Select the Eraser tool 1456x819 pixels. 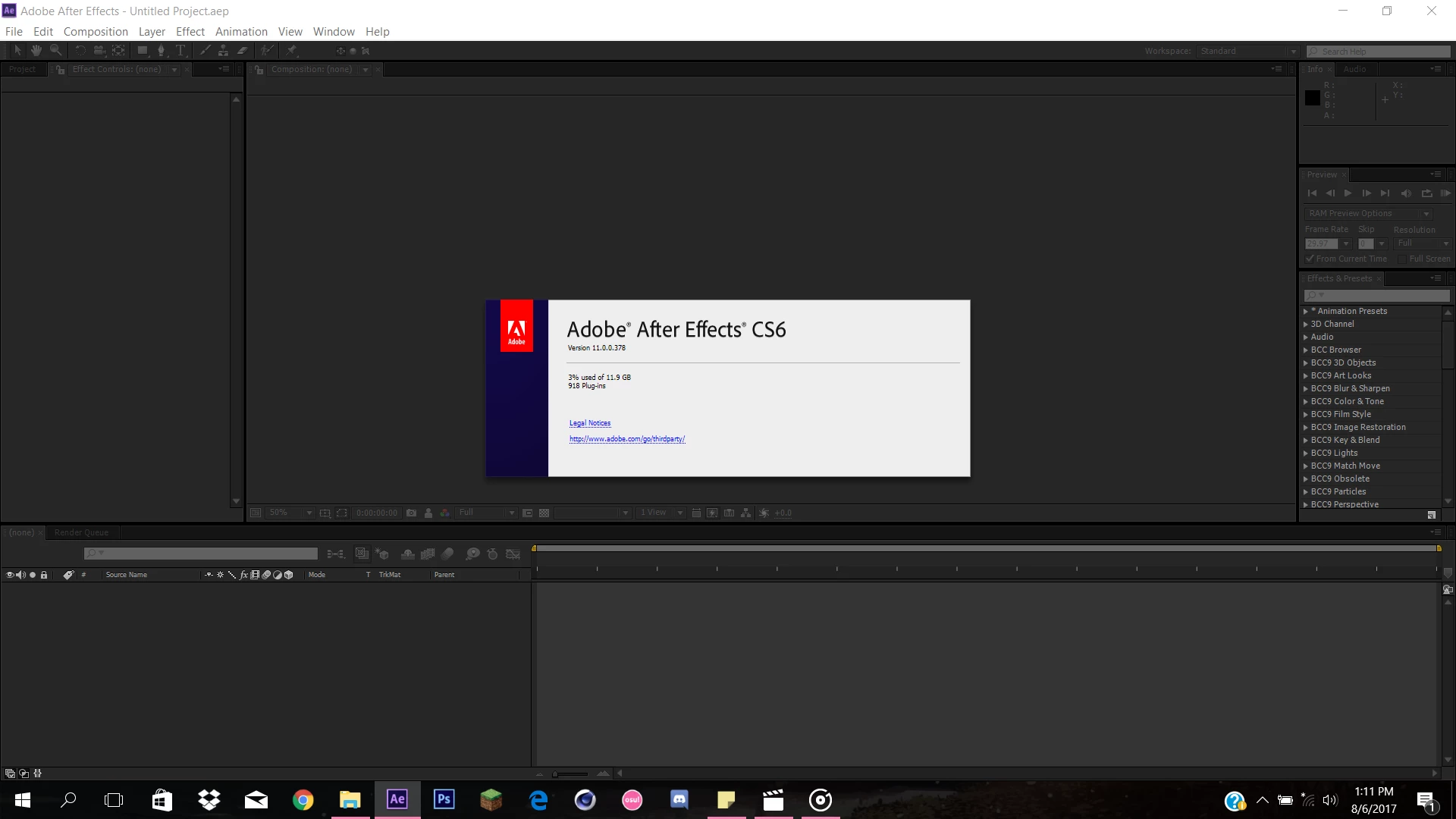[243, 51]
